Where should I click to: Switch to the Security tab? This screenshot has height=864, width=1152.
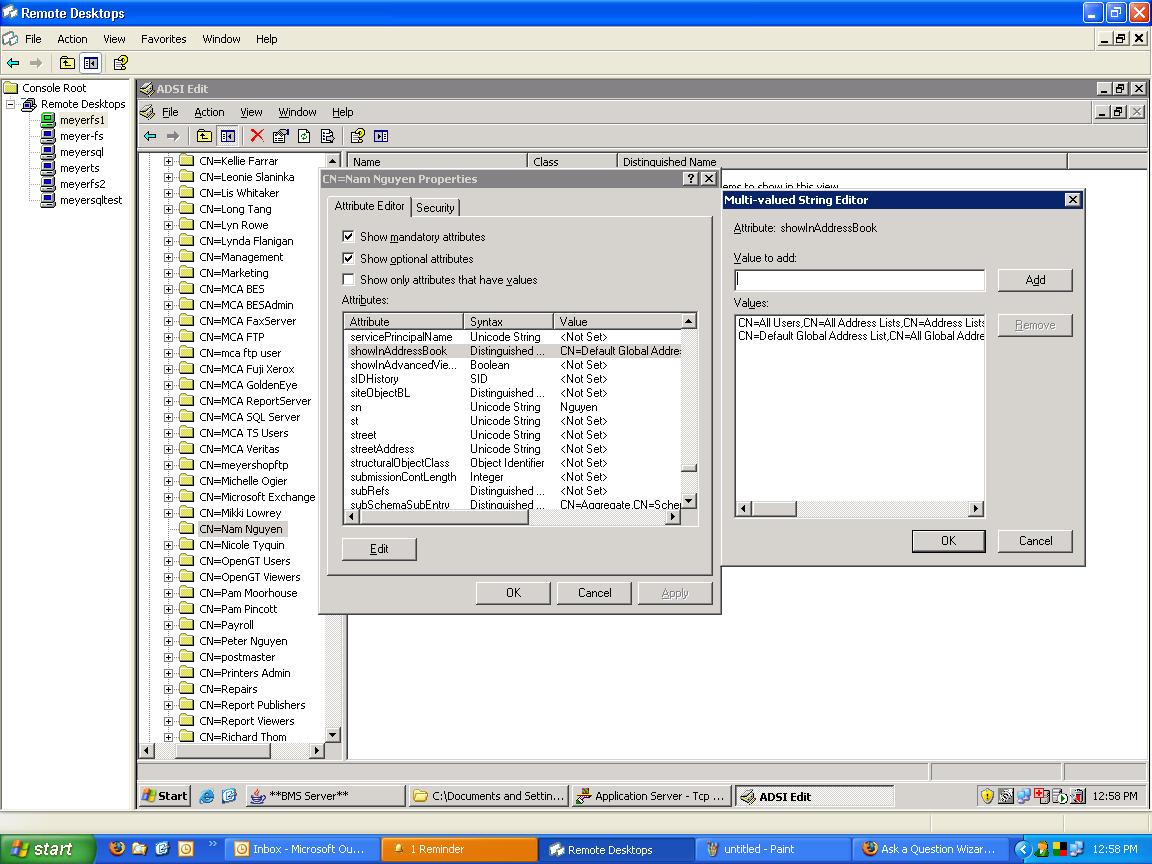pyautogui.click(x=435, y=208)
